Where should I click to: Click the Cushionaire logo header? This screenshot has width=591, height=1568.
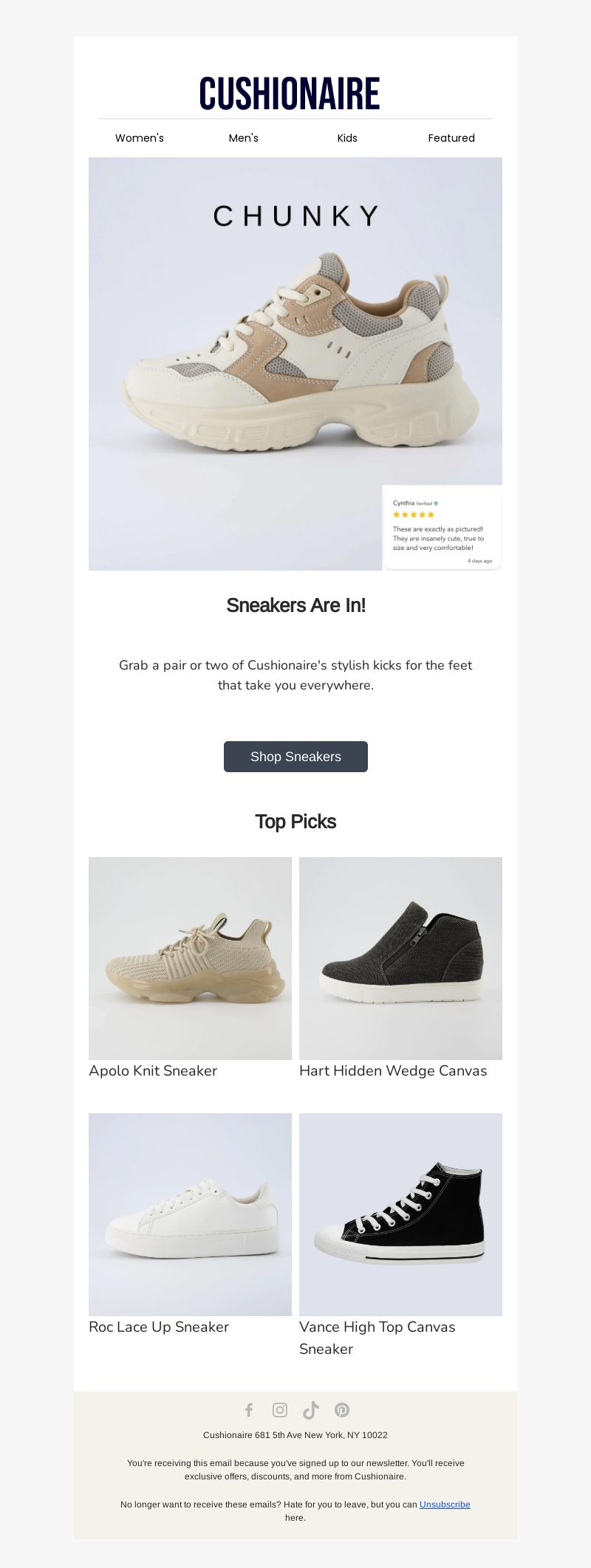click(290, 94)
